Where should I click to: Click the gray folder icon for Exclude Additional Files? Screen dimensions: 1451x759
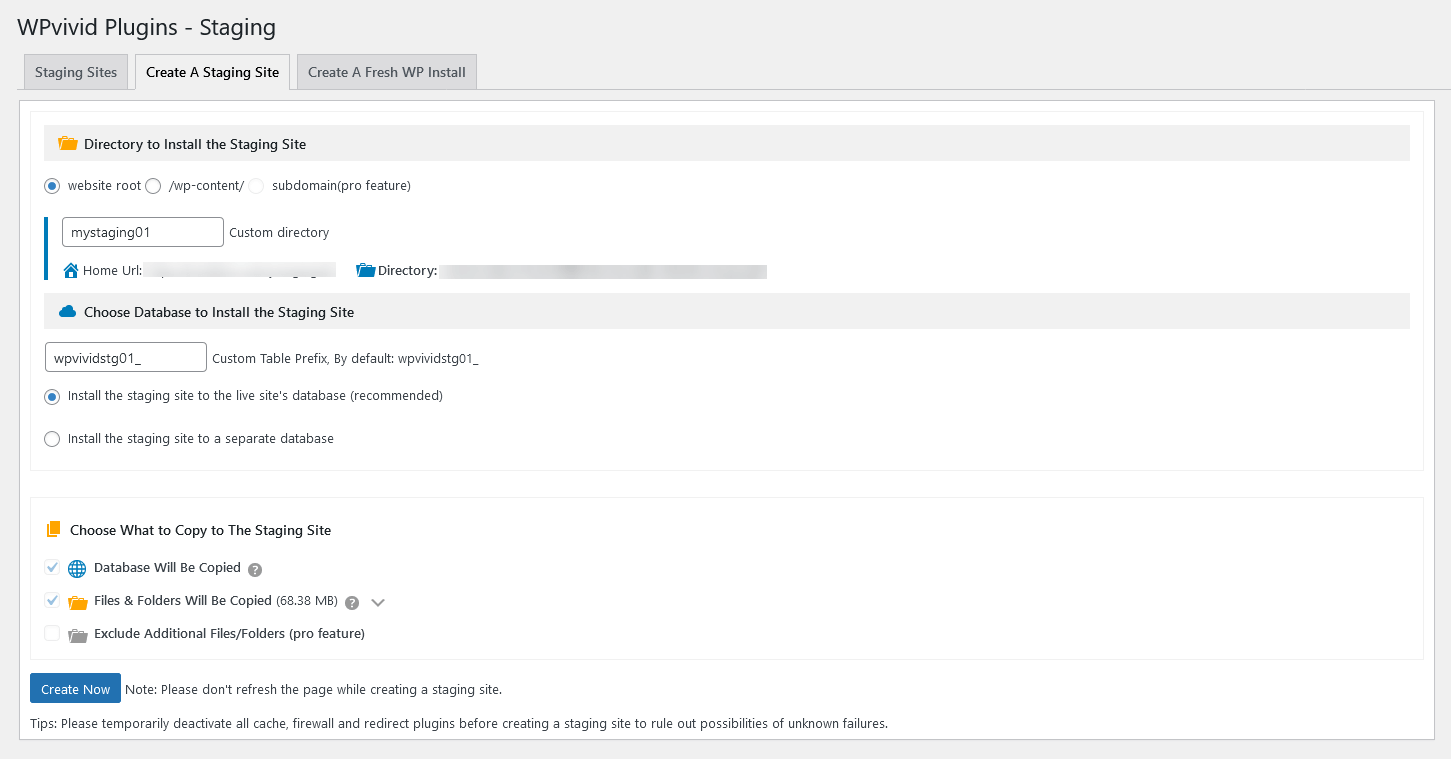[x=78, y=634]
